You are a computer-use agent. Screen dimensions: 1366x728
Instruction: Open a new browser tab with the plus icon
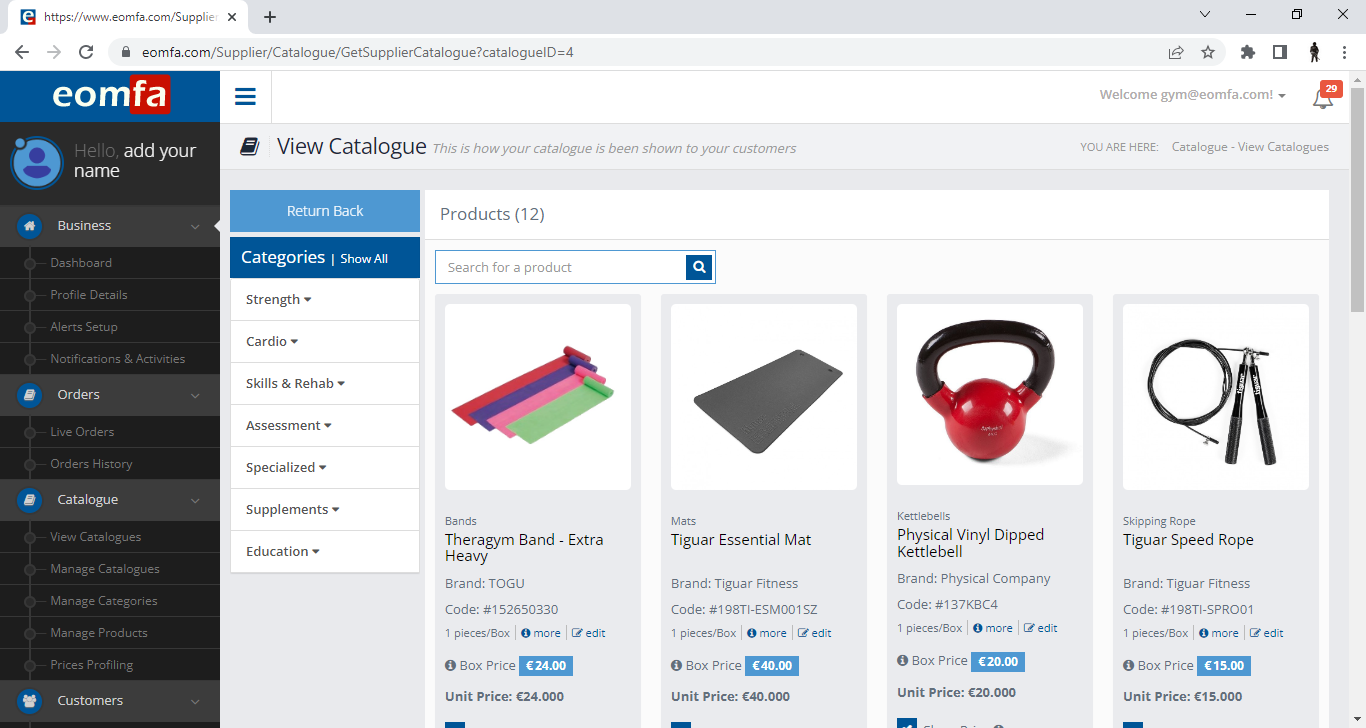pyautogui.click(x=270, y=17)
